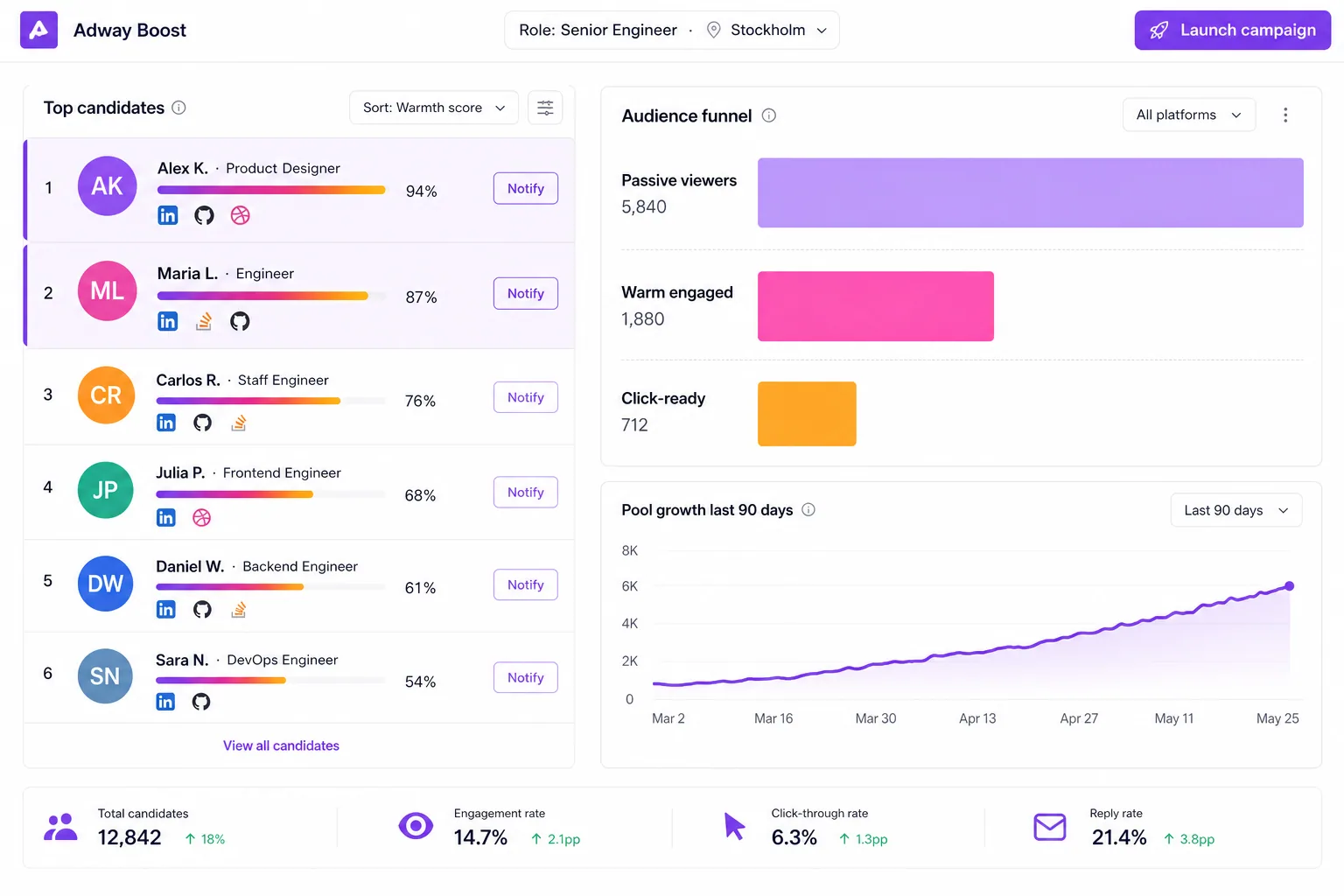The height and width of the screenshot is (896, 1344).
Task: Open Carlos R.'s GitHub icon
Action: click(202, 423)
